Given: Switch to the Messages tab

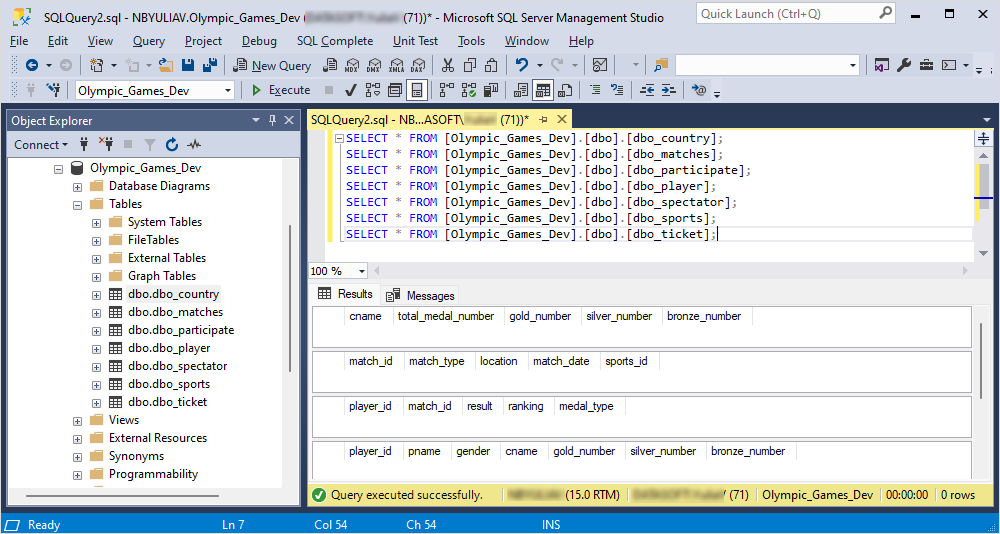Looking at the screenshot, I should [x=421, y=295].
